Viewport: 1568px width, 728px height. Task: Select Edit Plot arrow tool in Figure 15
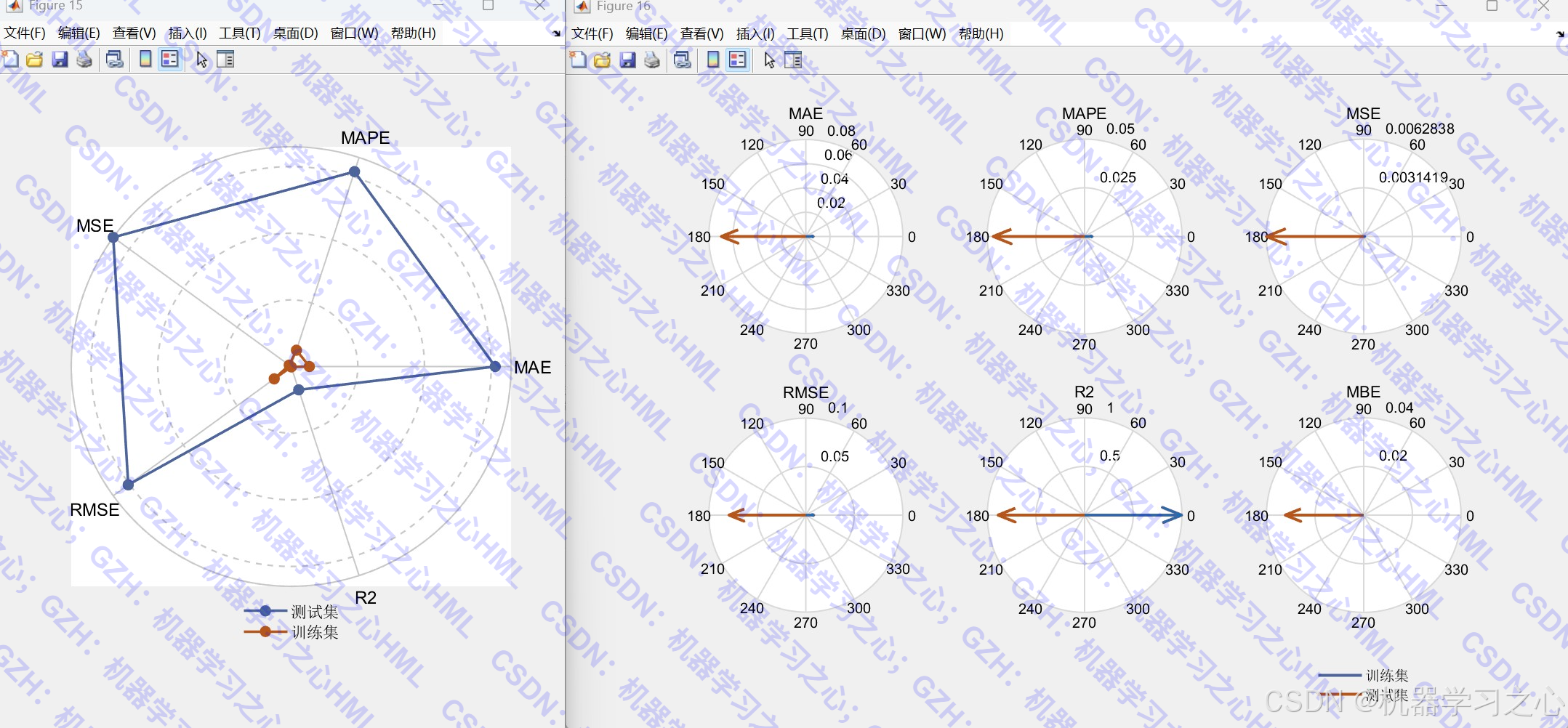[201, 60]
